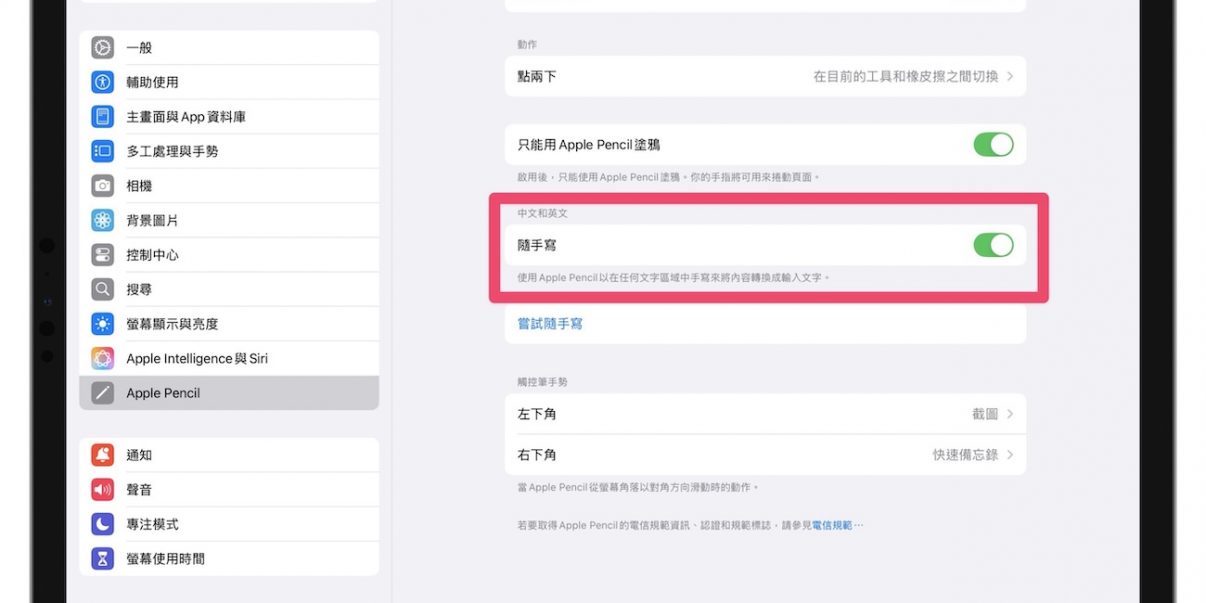This screenshot has width=1206, height=603.
Task: Open the 輔助使用 accessibility icon
Action: tap(103, 82)
